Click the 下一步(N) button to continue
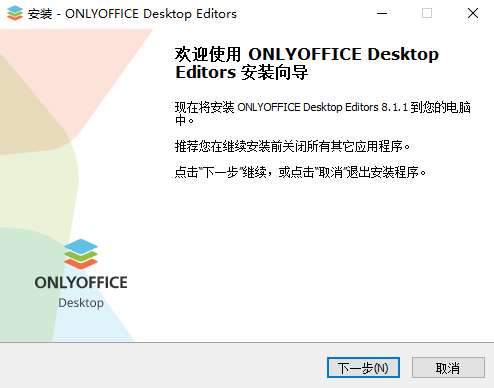The height and width of the screenshot is (388, 494). tap(363, 368)
